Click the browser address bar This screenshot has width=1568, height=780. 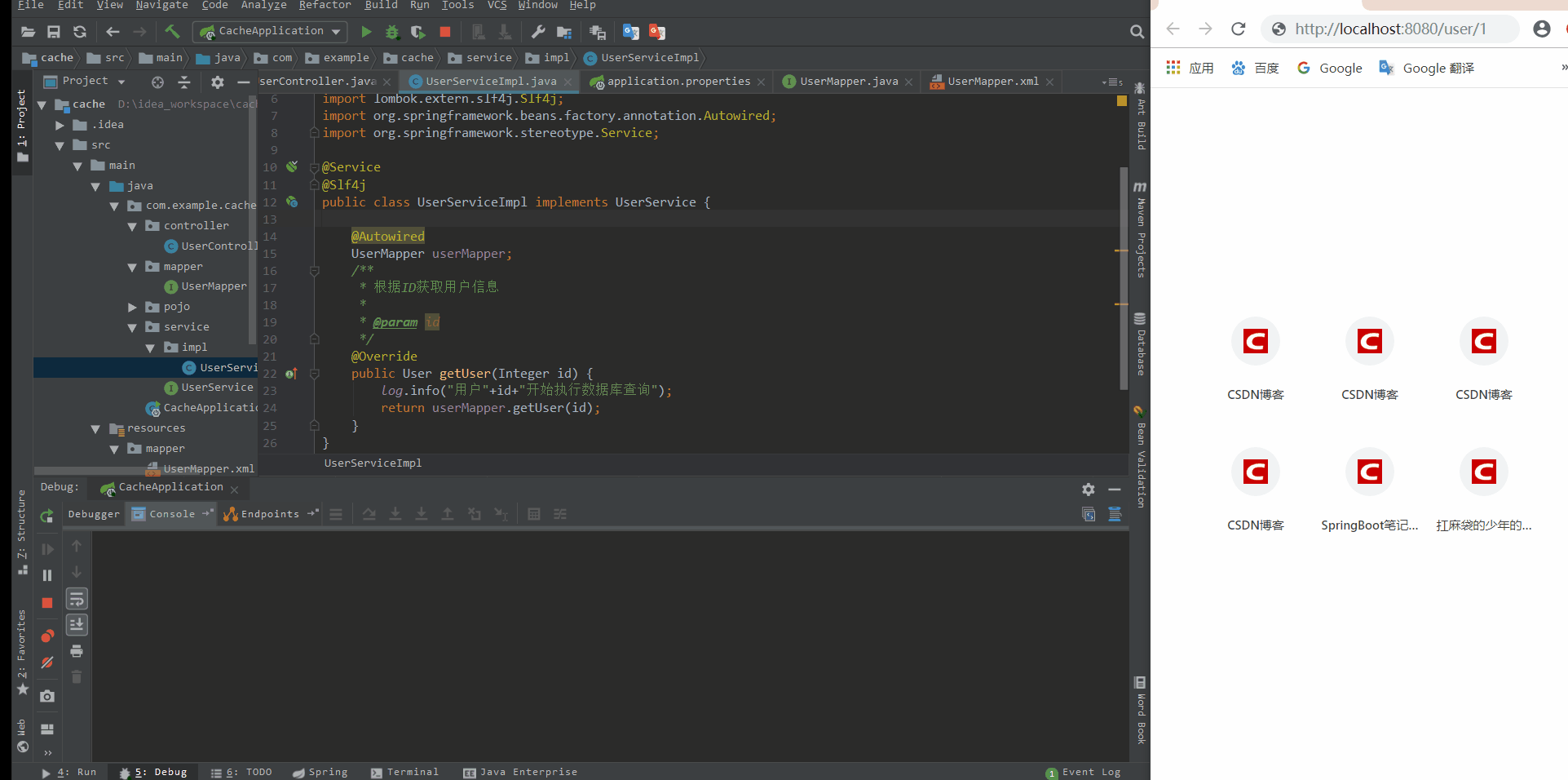click(x=1390, y=29)
